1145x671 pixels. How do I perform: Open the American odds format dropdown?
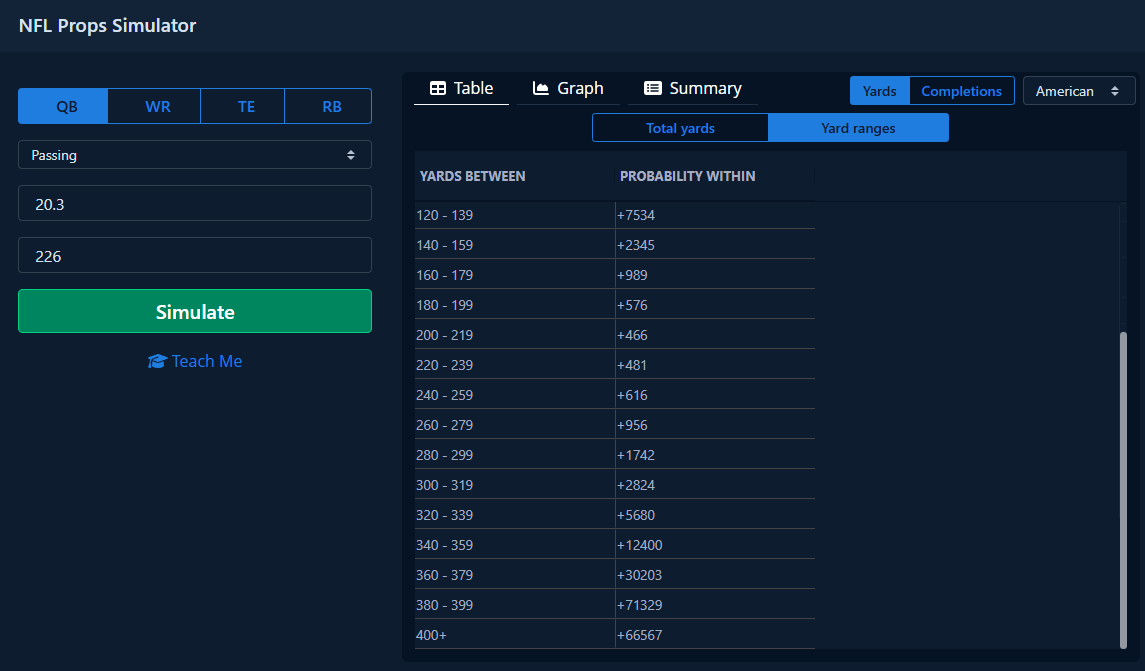[x=1078, y=91]
